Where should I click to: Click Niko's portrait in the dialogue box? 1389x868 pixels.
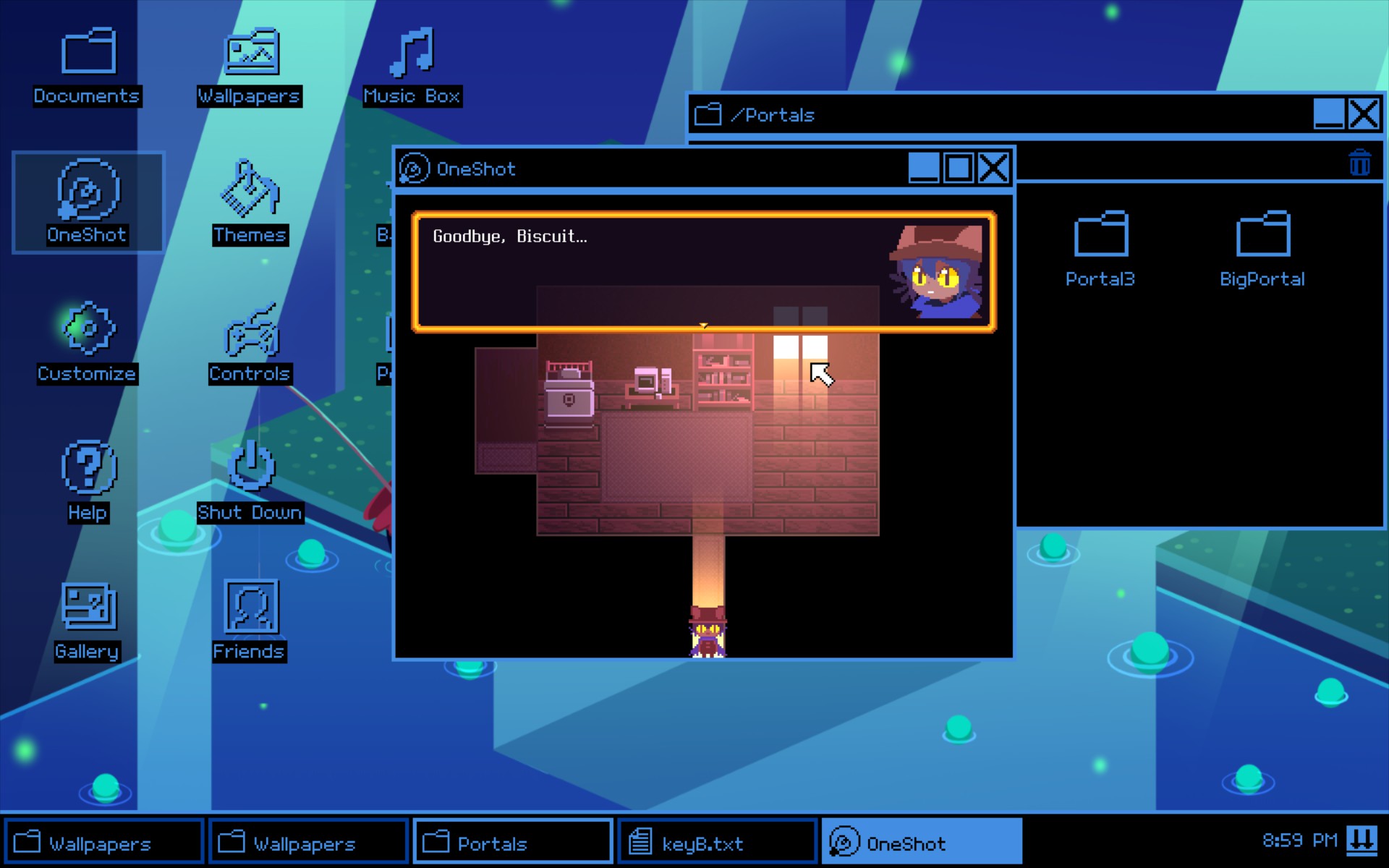tap(936, 271)
